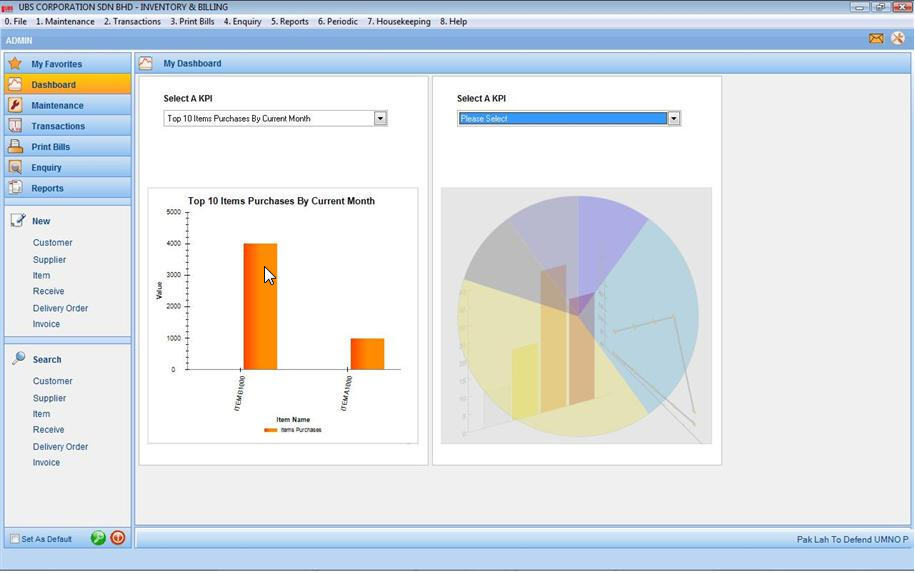The image size is (915, 573).
Task: Search Item under Search list
Action: point(41,413)
